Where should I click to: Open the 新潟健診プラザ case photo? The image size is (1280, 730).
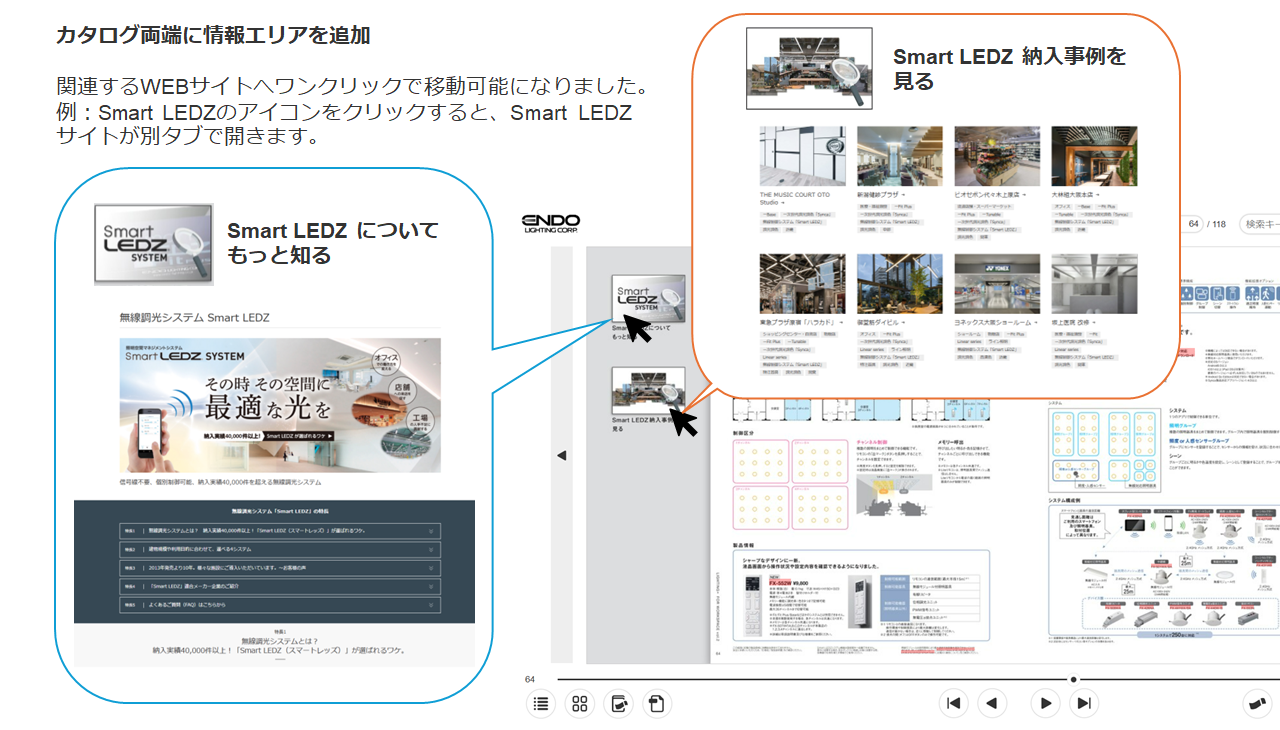[x=899, y=156]
